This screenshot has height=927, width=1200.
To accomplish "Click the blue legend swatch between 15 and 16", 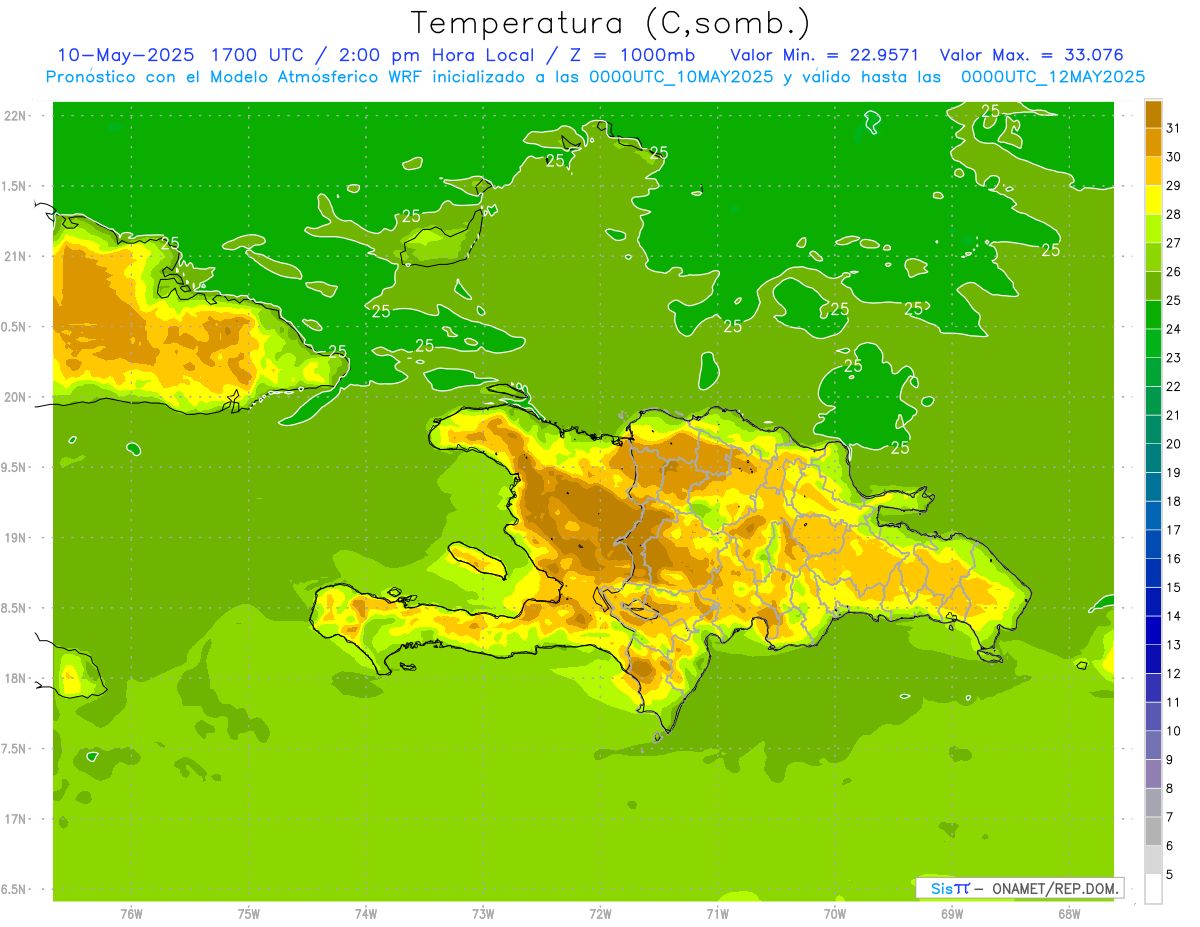I will pyautogui.click(x=1153, y=573).
